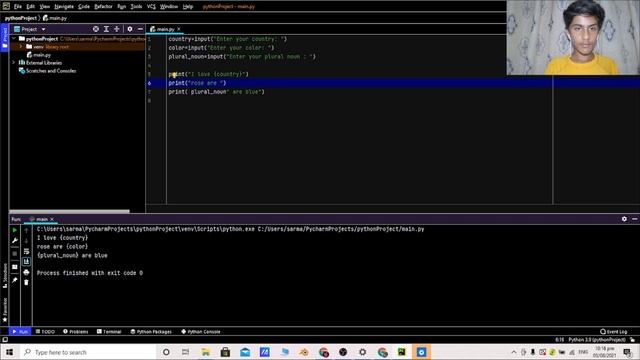640x360 pixels.
Task: Open Project panel settings gear
Action: pos(130,29)
